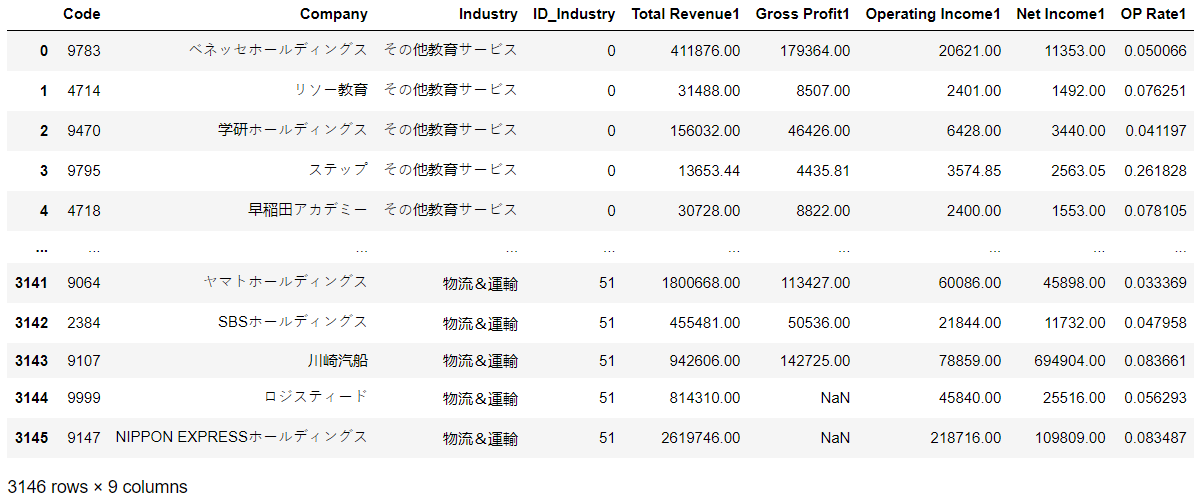This screenshot has height=504, width=1202.
Task: Click the 3146 rows × 9 columns text
Action: point(97,487)
